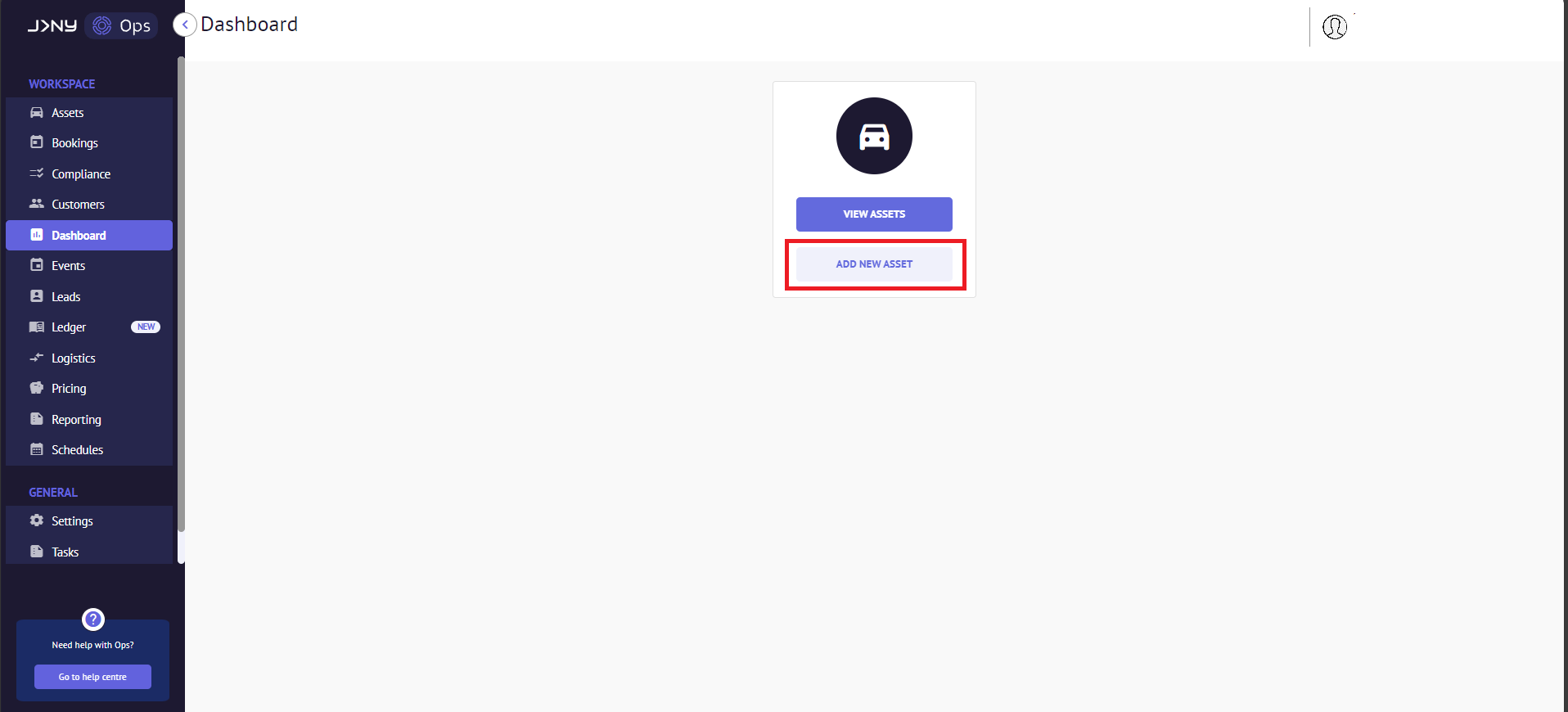Viewport: 1568px width, 712px height.
Task: Click the large car icon on card
Action: pyautogui.click(x=874, y=136)
